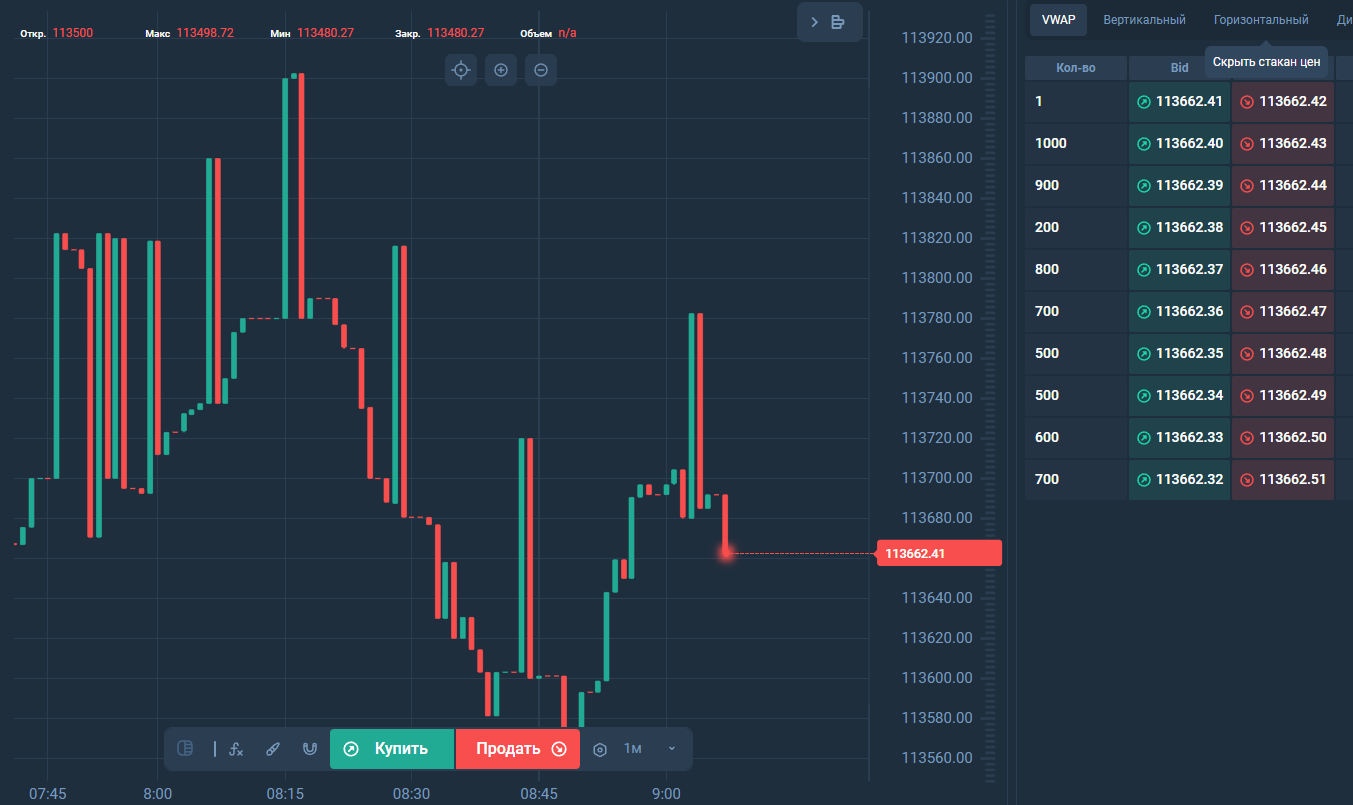Select ask price 113662.46
The height and width of the screenshot is (805, 1353).
point(1293,270)
